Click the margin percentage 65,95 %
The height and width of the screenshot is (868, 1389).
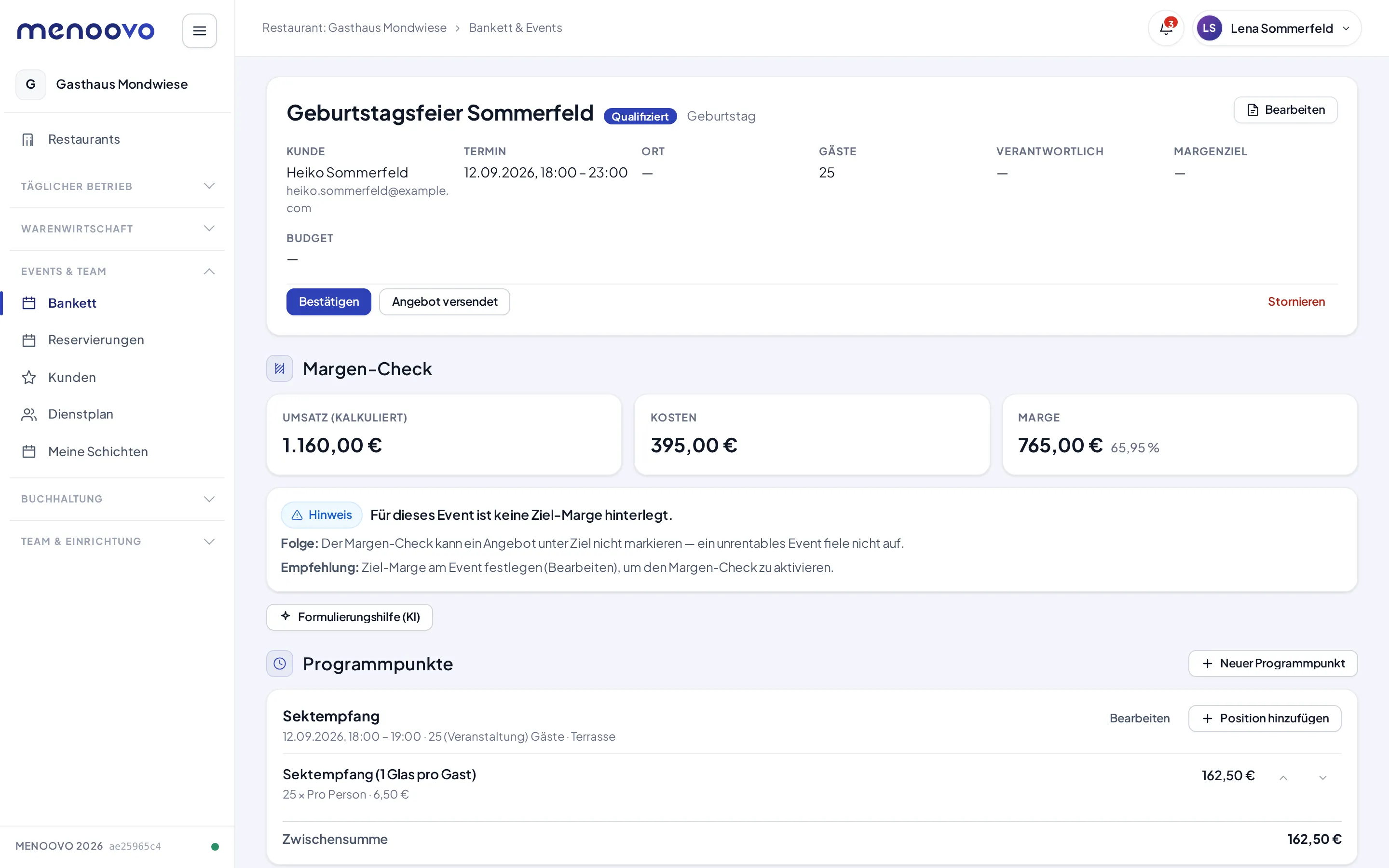(x=1135, y=448)
